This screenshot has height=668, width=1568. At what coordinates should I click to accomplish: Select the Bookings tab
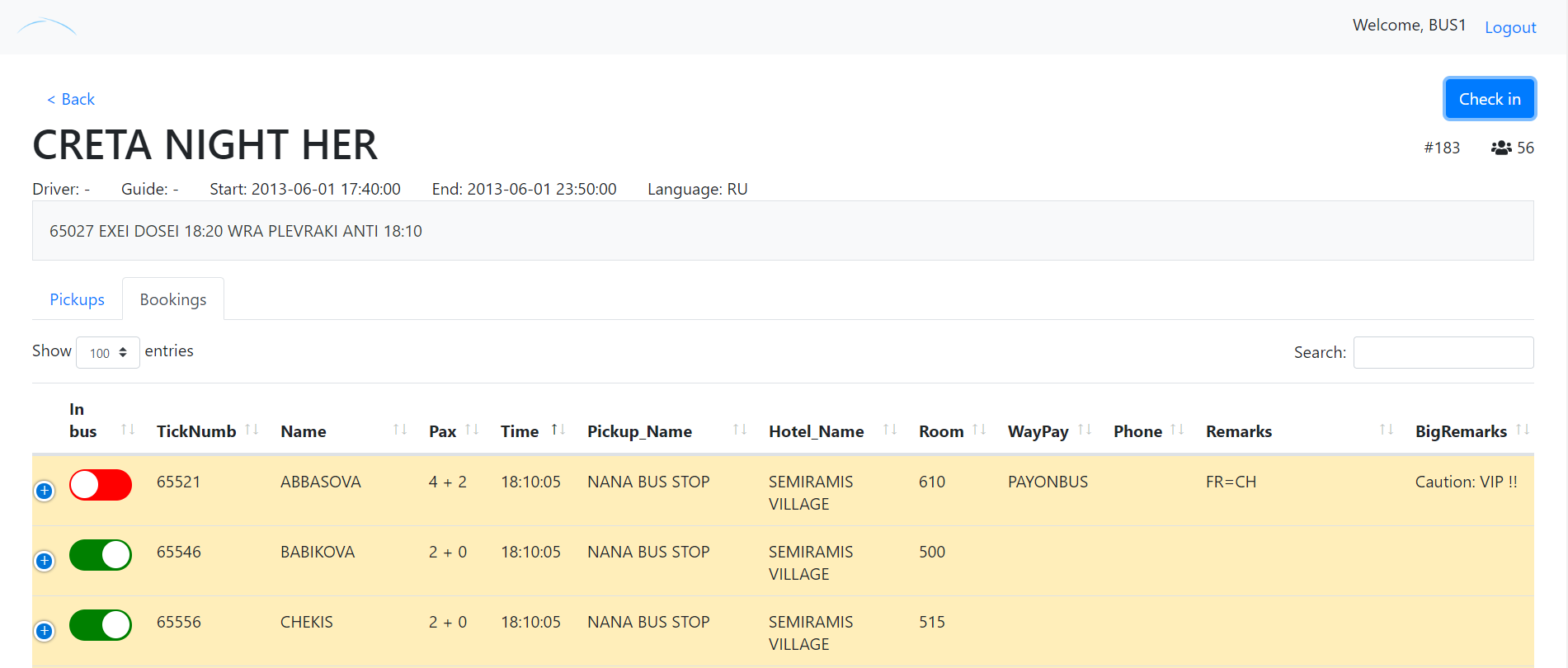coord(173,299)
